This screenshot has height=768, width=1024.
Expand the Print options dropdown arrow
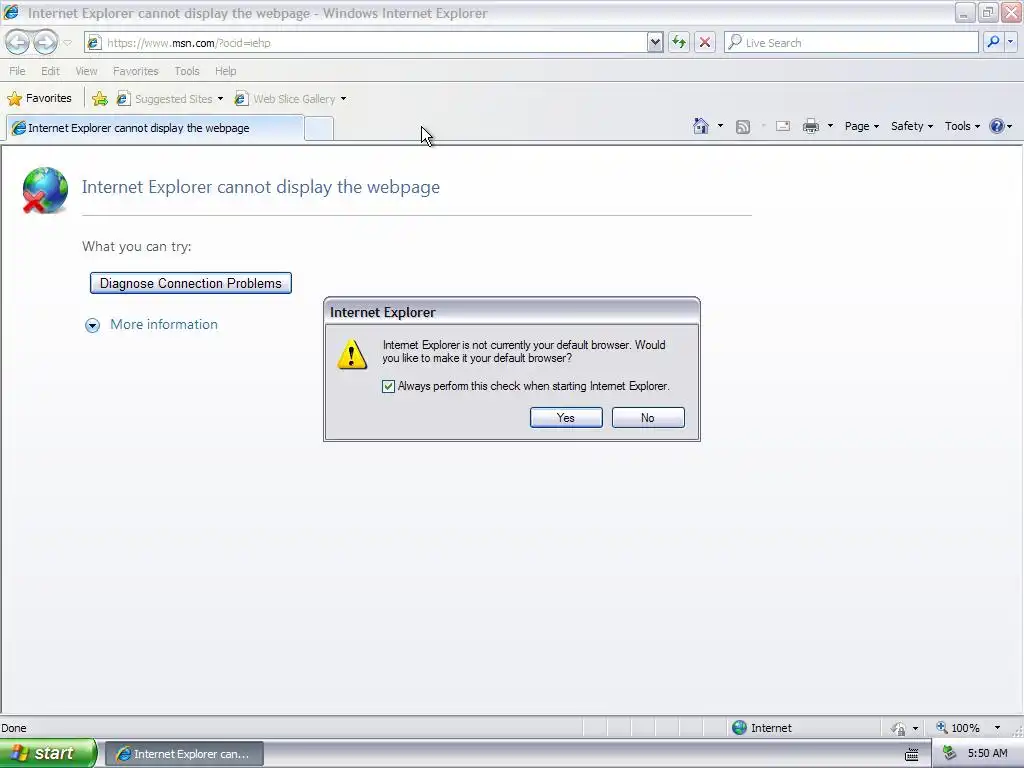830,126
